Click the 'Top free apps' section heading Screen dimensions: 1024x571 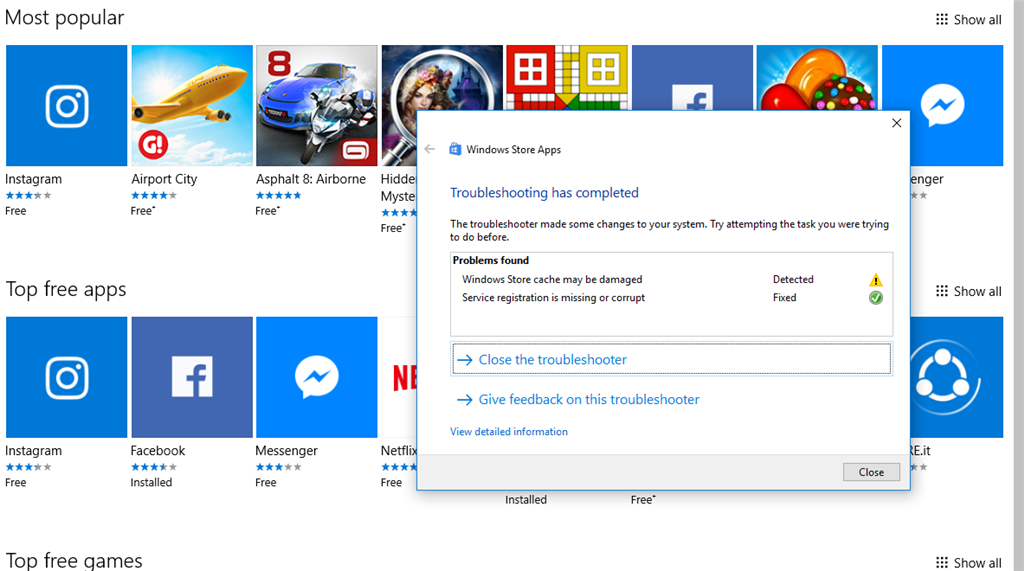pos(66,289)
